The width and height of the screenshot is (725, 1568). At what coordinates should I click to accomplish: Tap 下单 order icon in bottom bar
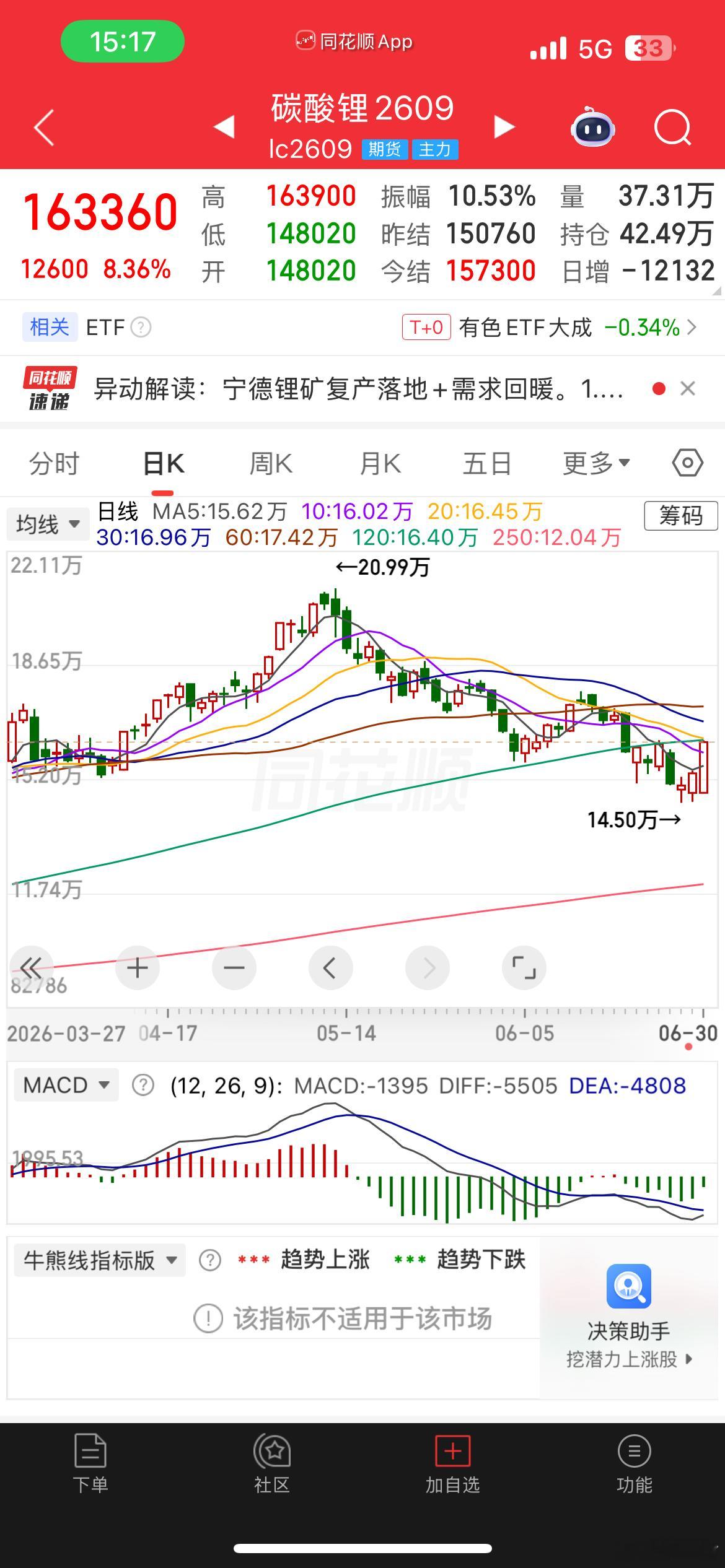90,1450
